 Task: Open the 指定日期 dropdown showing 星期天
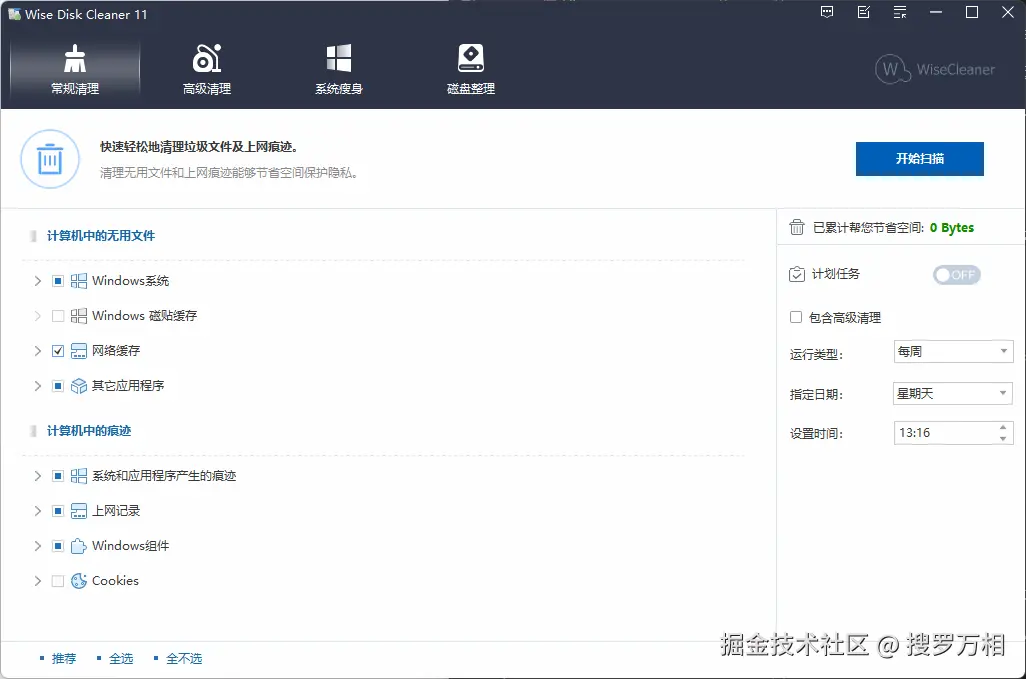[953, 393]
